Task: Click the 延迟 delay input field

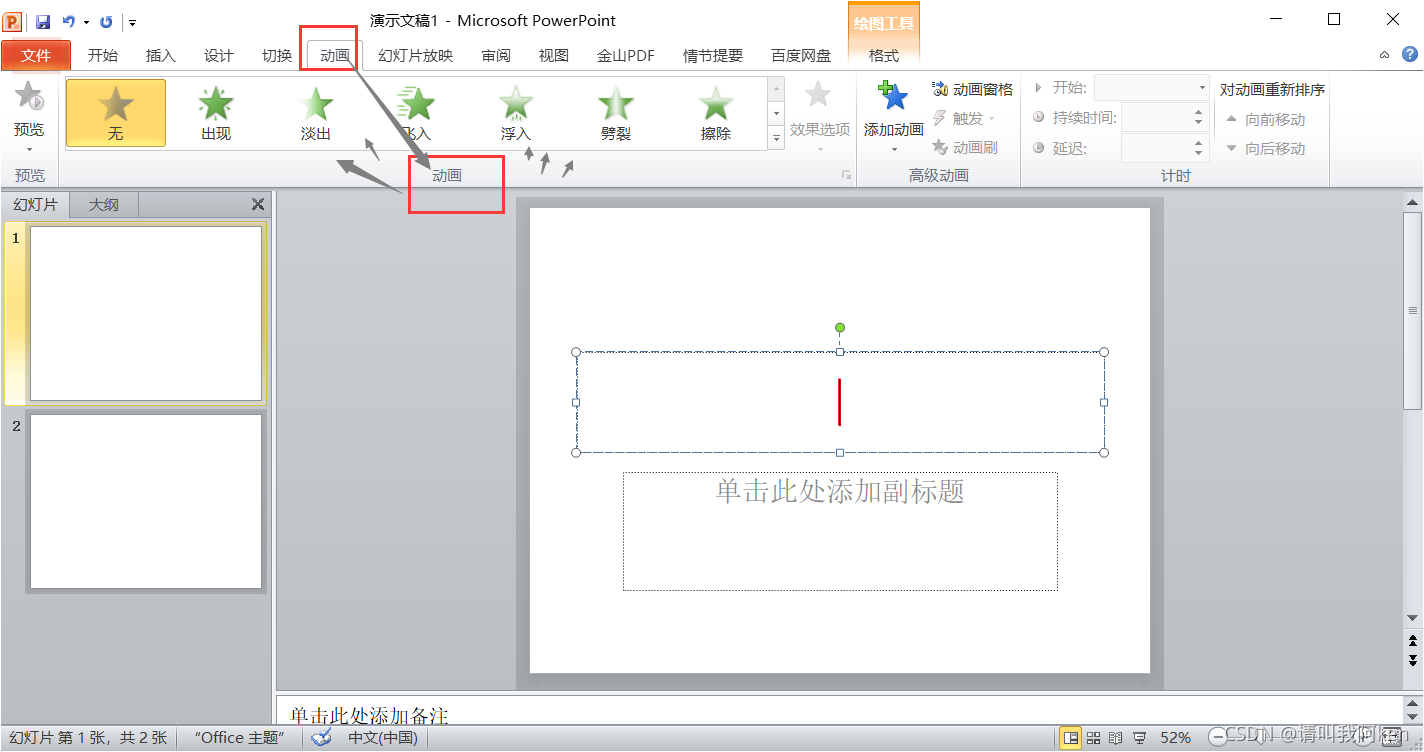Action: click(x=1157, y=148)
